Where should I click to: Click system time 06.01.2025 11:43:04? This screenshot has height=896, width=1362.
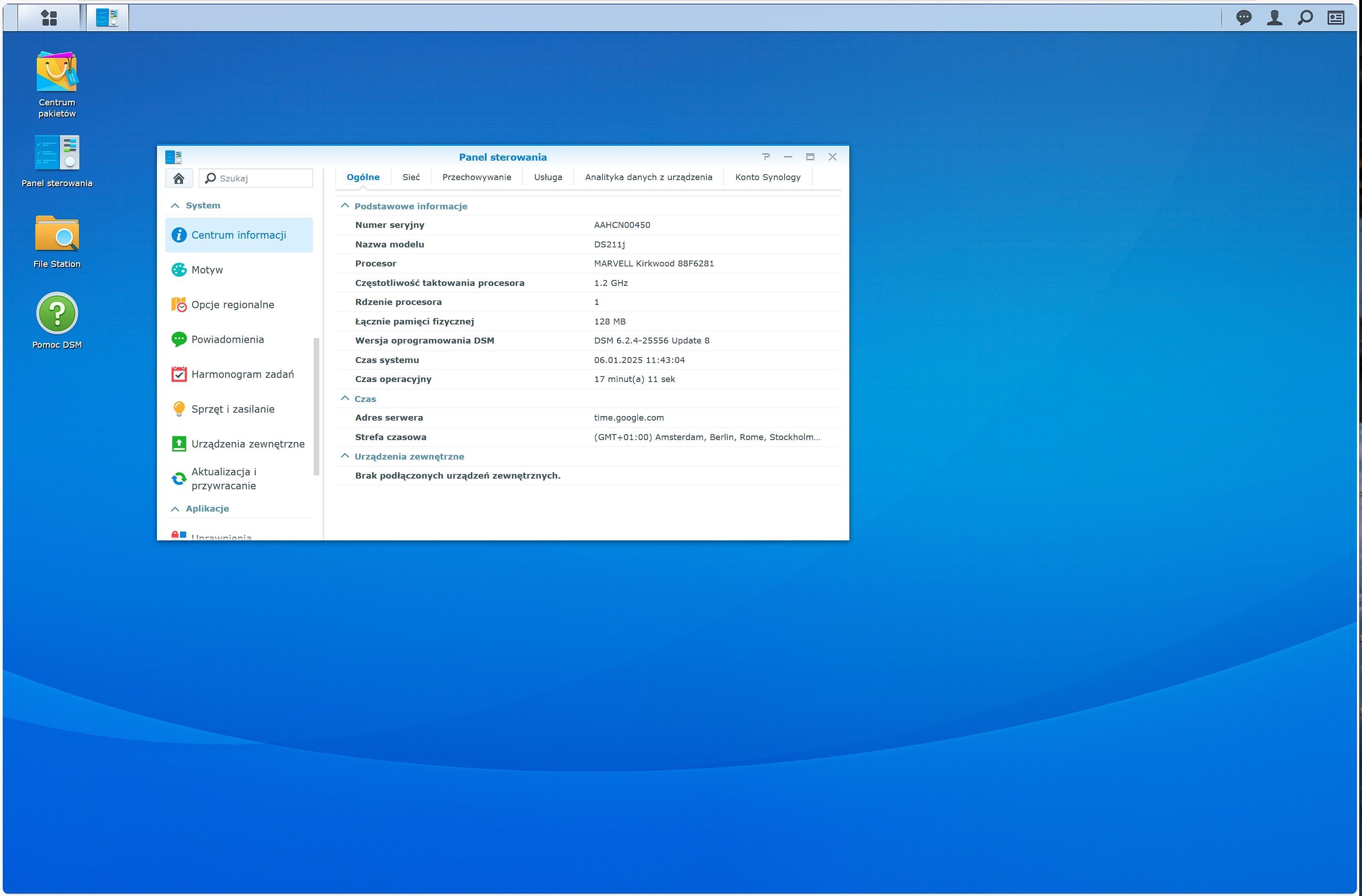tap(639, 360)
